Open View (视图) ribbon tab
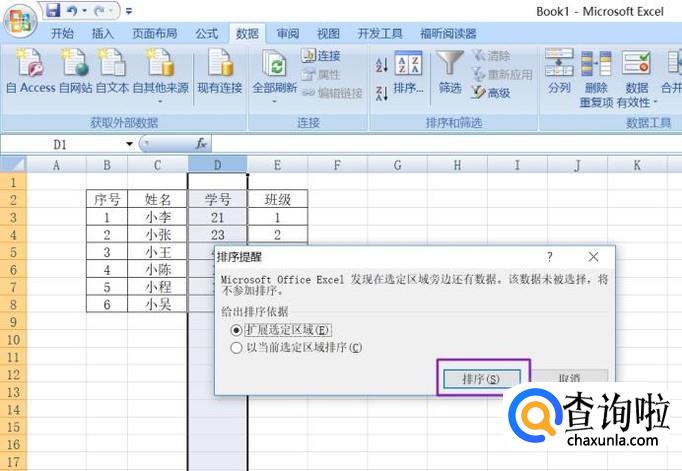The width and height of the screenshot is (682, 471). pyautogui.click(x=328, y=33)
